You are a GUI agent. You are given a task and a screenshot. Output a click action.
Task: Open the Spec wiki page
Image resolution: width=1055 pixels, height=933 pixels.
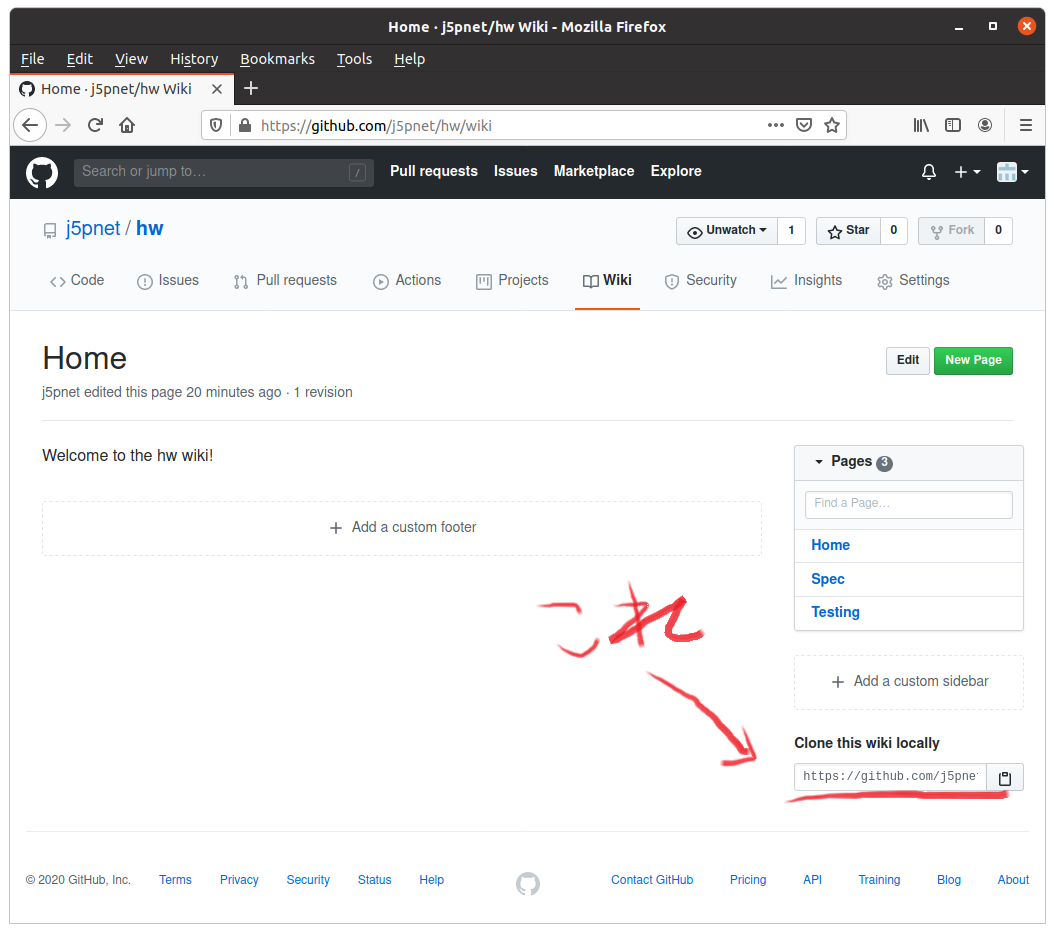pyautogui.click(x=828, y=579)
